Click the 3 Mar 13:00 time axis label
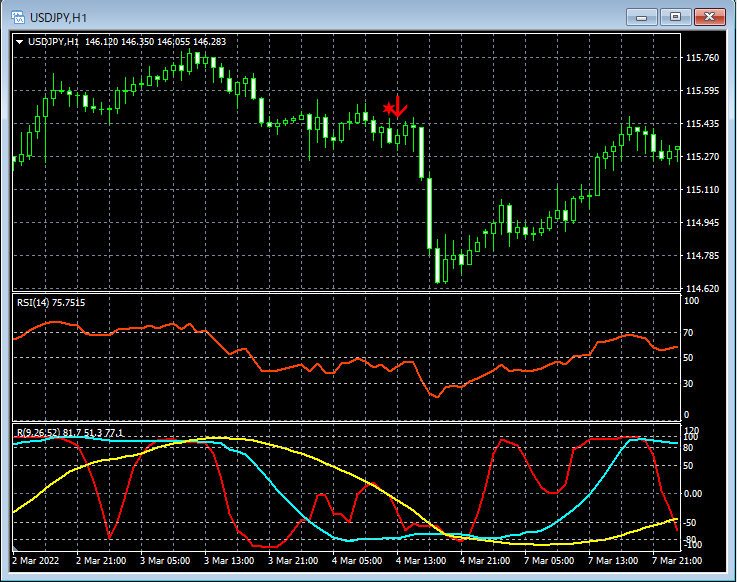 click(x=229, y=561)
